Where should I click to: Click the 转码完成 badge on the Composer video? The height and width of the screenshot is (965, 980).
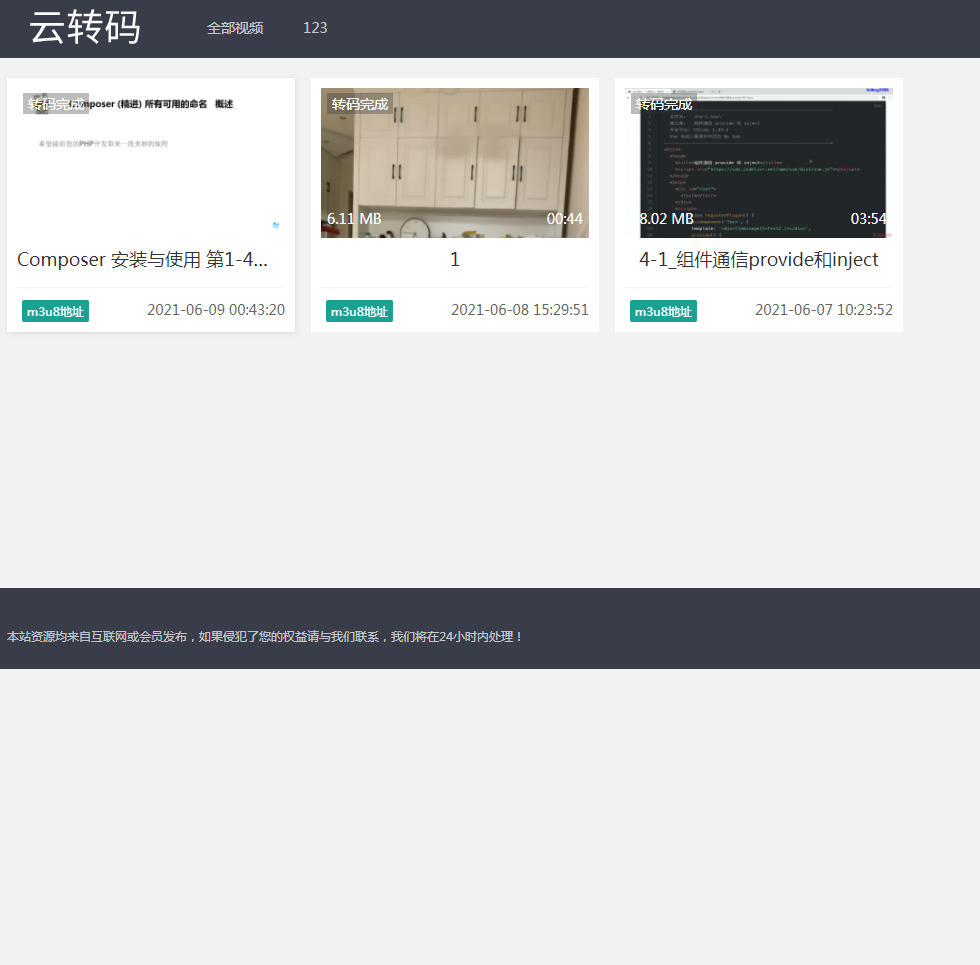56,104
